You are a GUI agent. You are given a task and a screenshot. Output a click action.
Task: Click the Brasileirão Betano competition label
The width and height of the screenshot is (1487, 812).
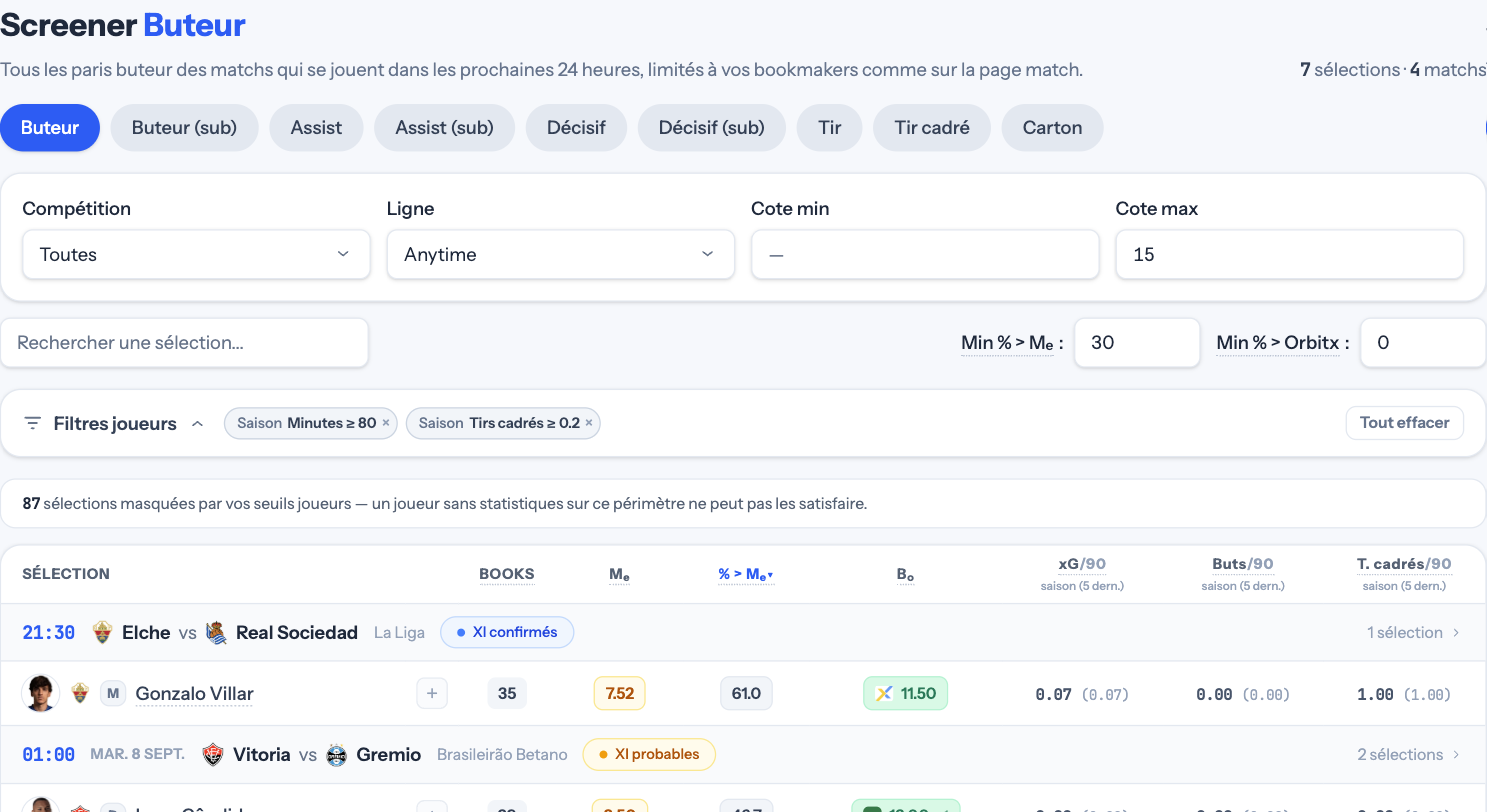point(502,755)
